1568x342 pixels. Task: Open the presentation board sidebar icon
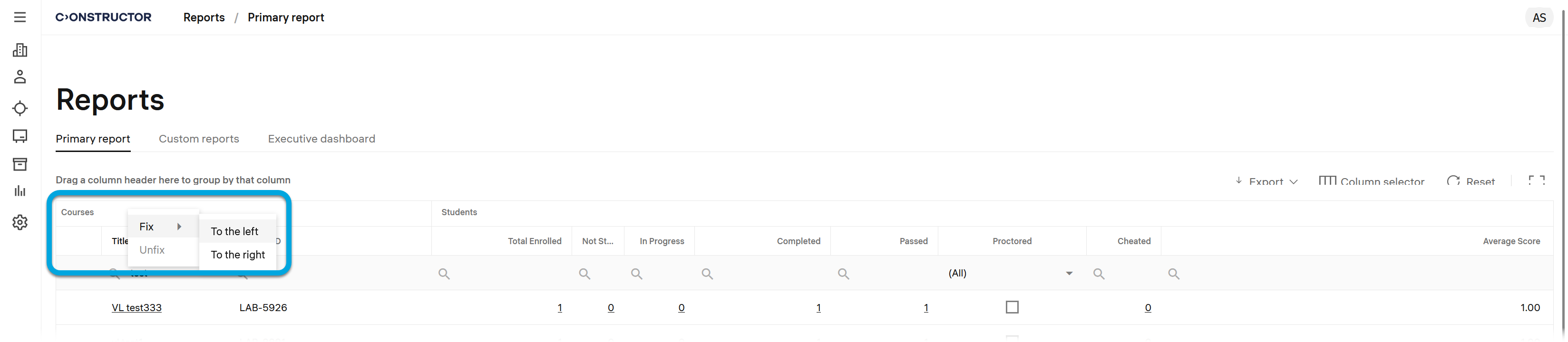click(x=20, y=136)
